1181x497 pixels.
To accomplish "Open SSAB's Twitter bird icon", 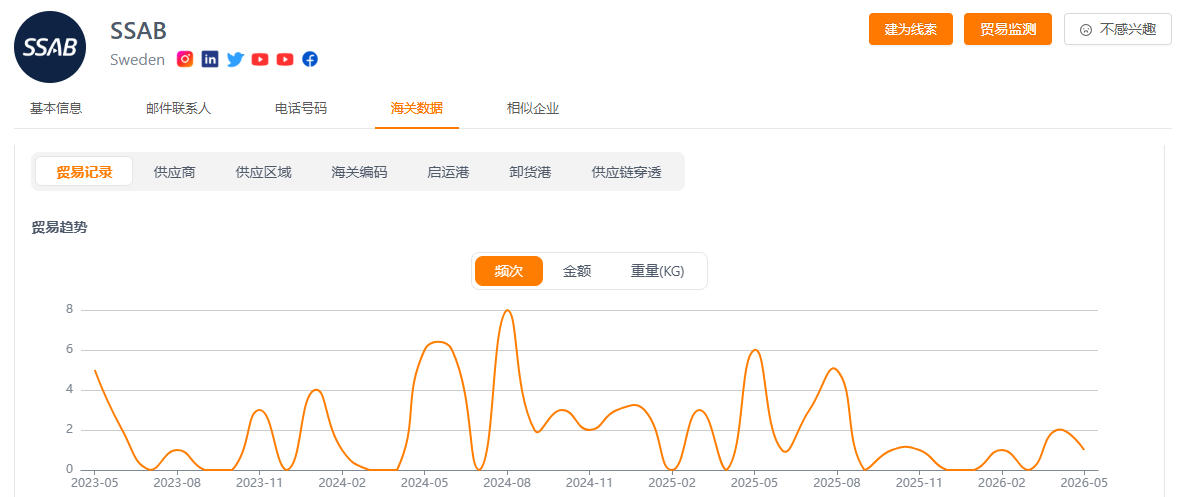I will point(235,59).
